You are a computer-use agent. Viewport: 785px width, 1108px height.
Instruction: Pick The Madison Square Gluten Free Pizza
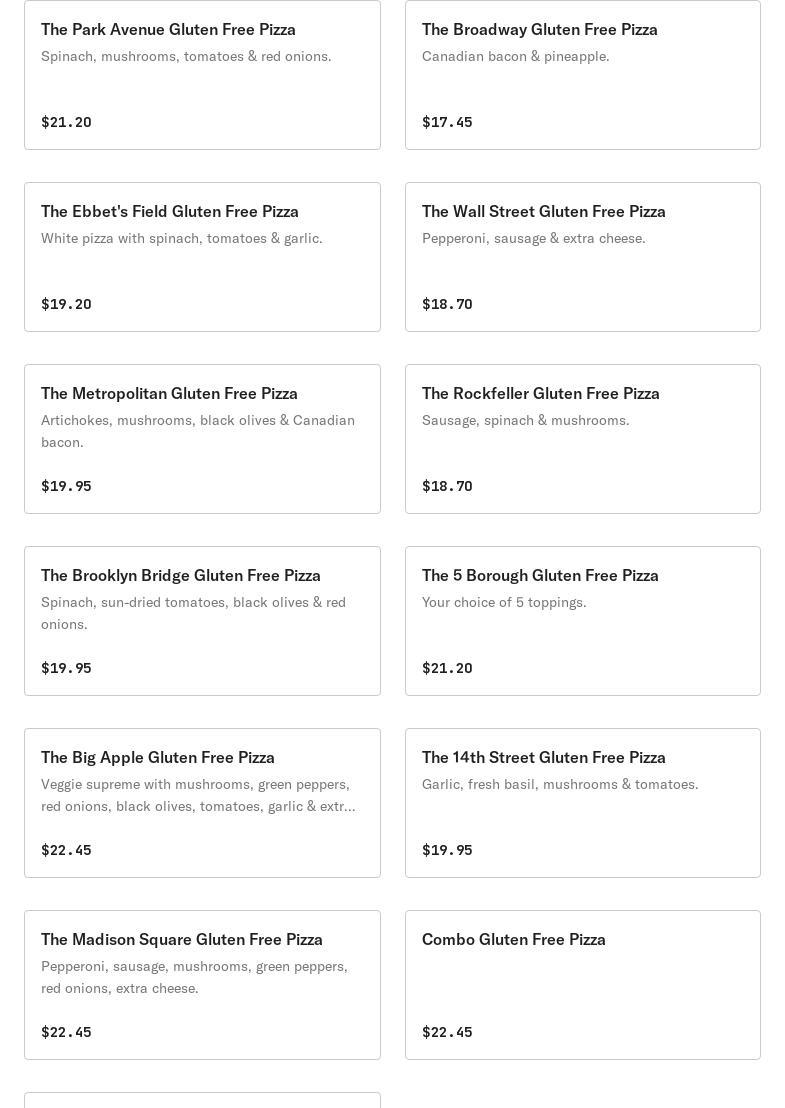click(182, 940)
